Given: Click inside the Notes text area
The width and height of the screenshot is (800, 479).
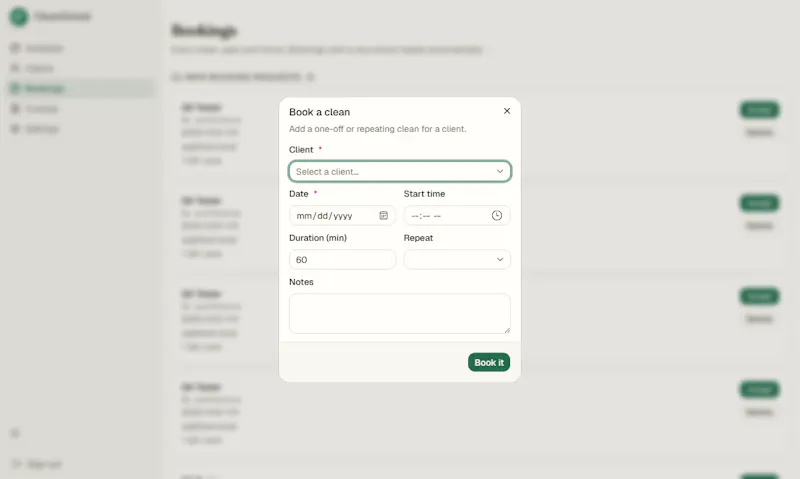Looking at the screenshot, I should click(x=400, y=314).
